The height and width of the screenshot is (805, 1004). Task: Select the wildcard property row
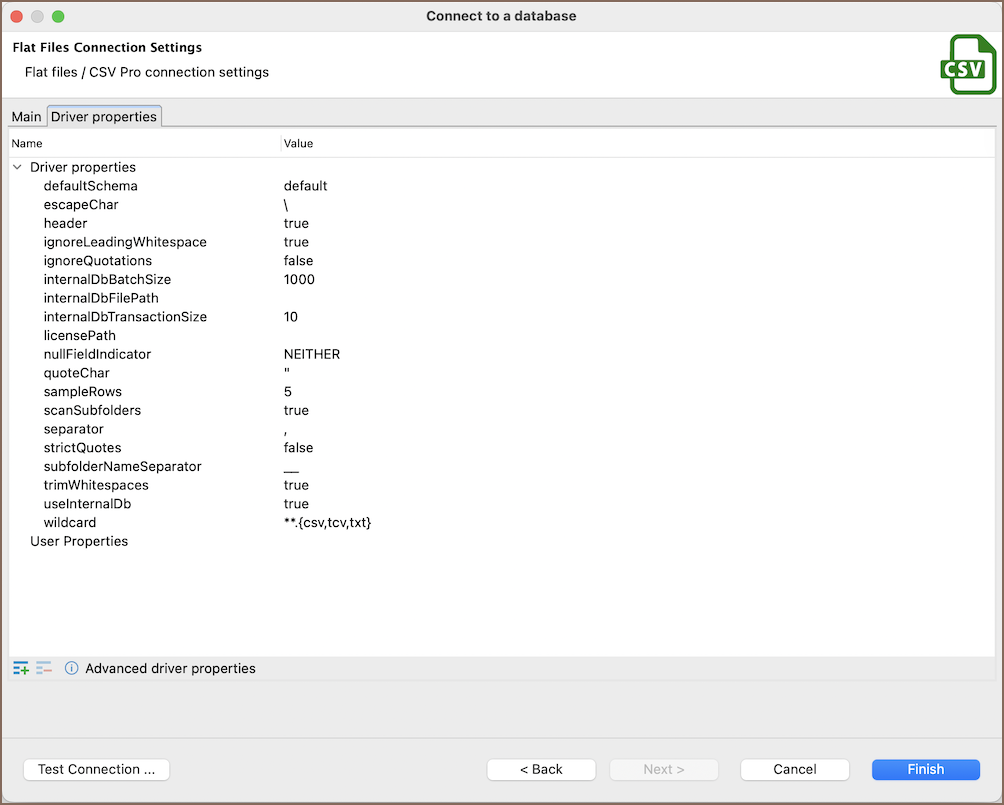point(70,523)
